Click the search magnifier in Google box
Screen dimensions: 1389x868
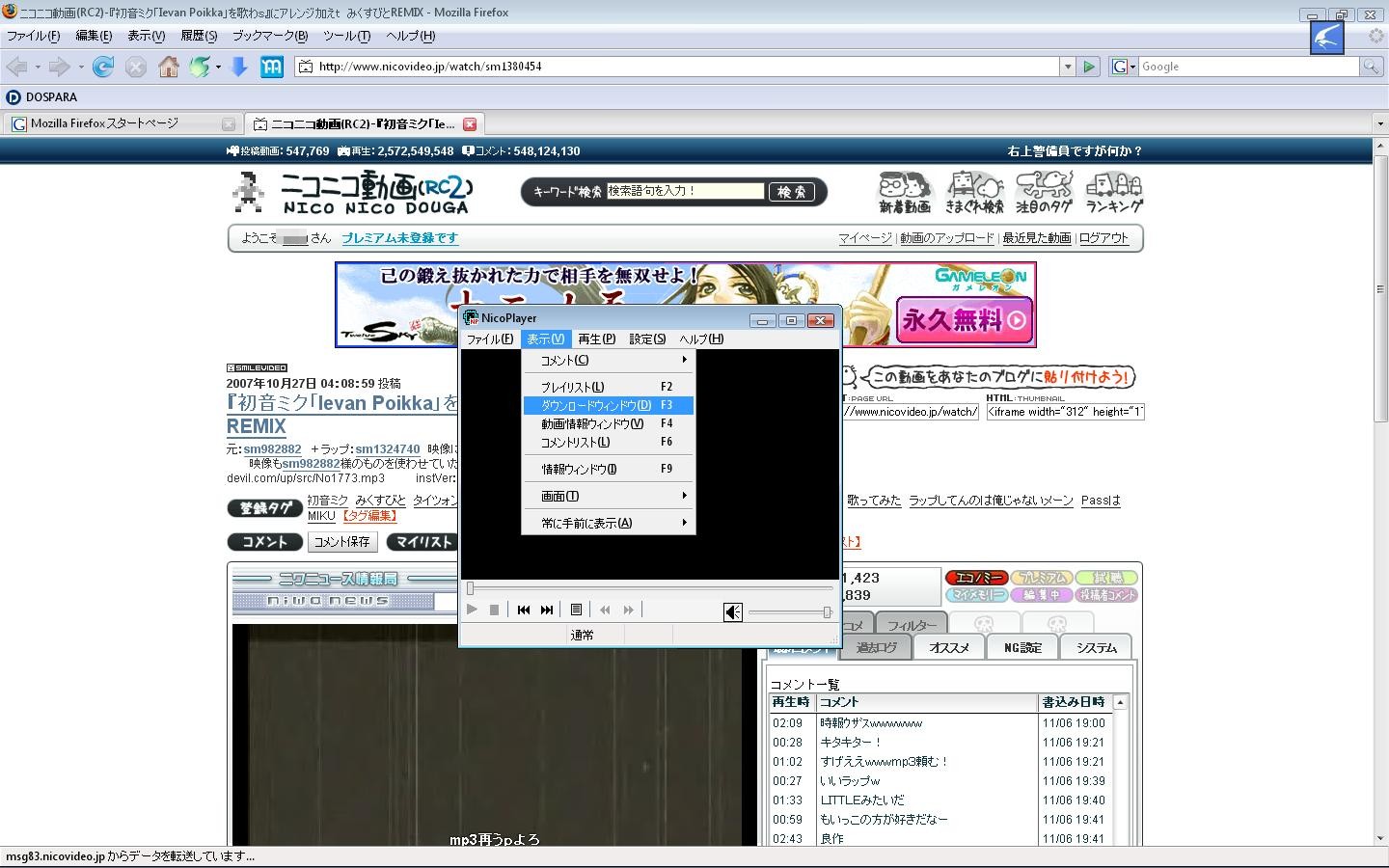(x=1370, y=67)
